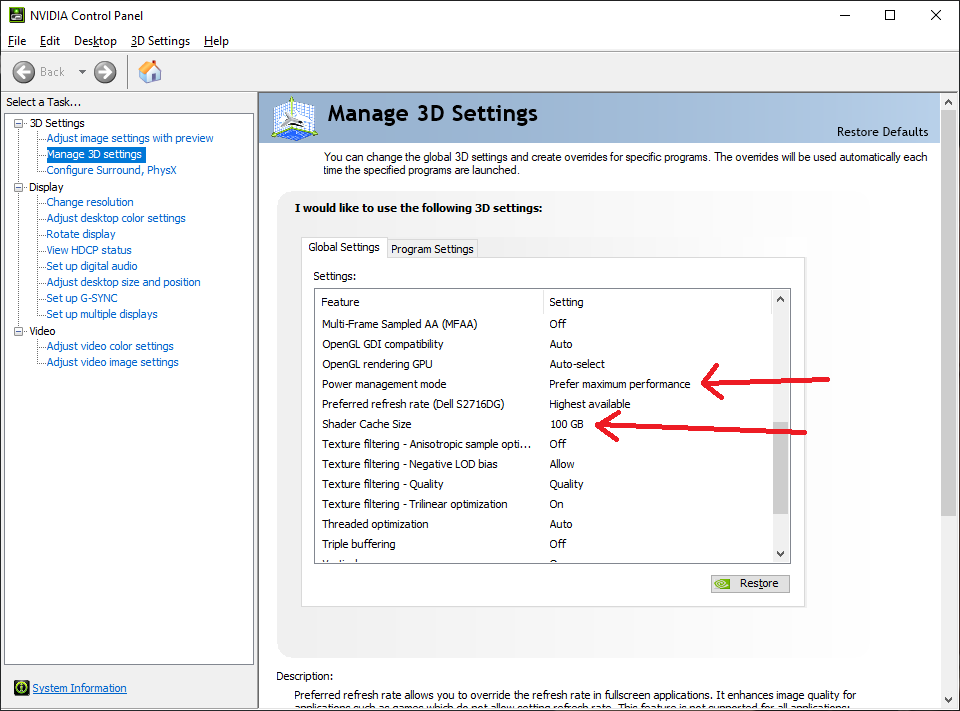This screenshot has width=960, height=711.
Task: Click the Home icon in the toolbar
Action: [150, 72]
